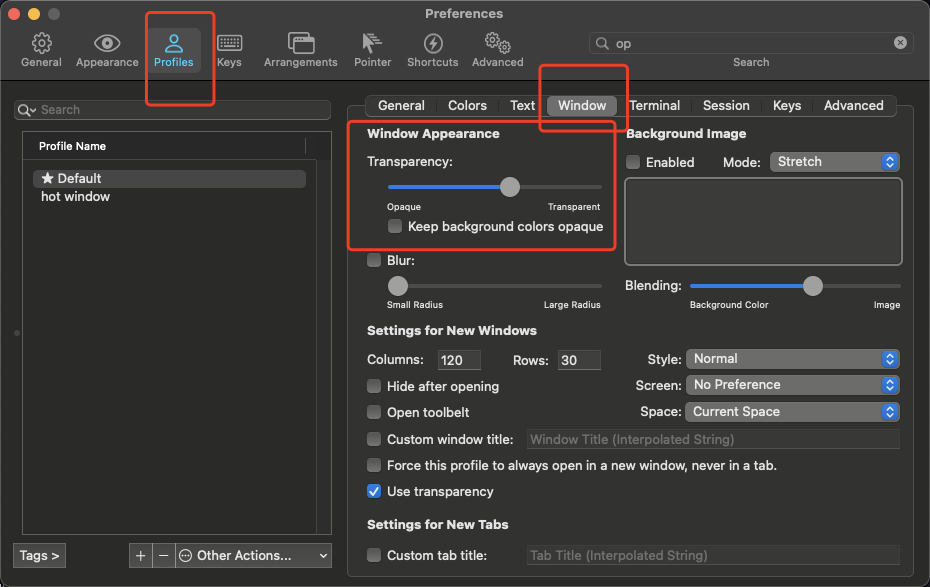Open Shortcuts preferences lightning icon
This screenshot has width=930, height=587.
(x=432, y=43)
